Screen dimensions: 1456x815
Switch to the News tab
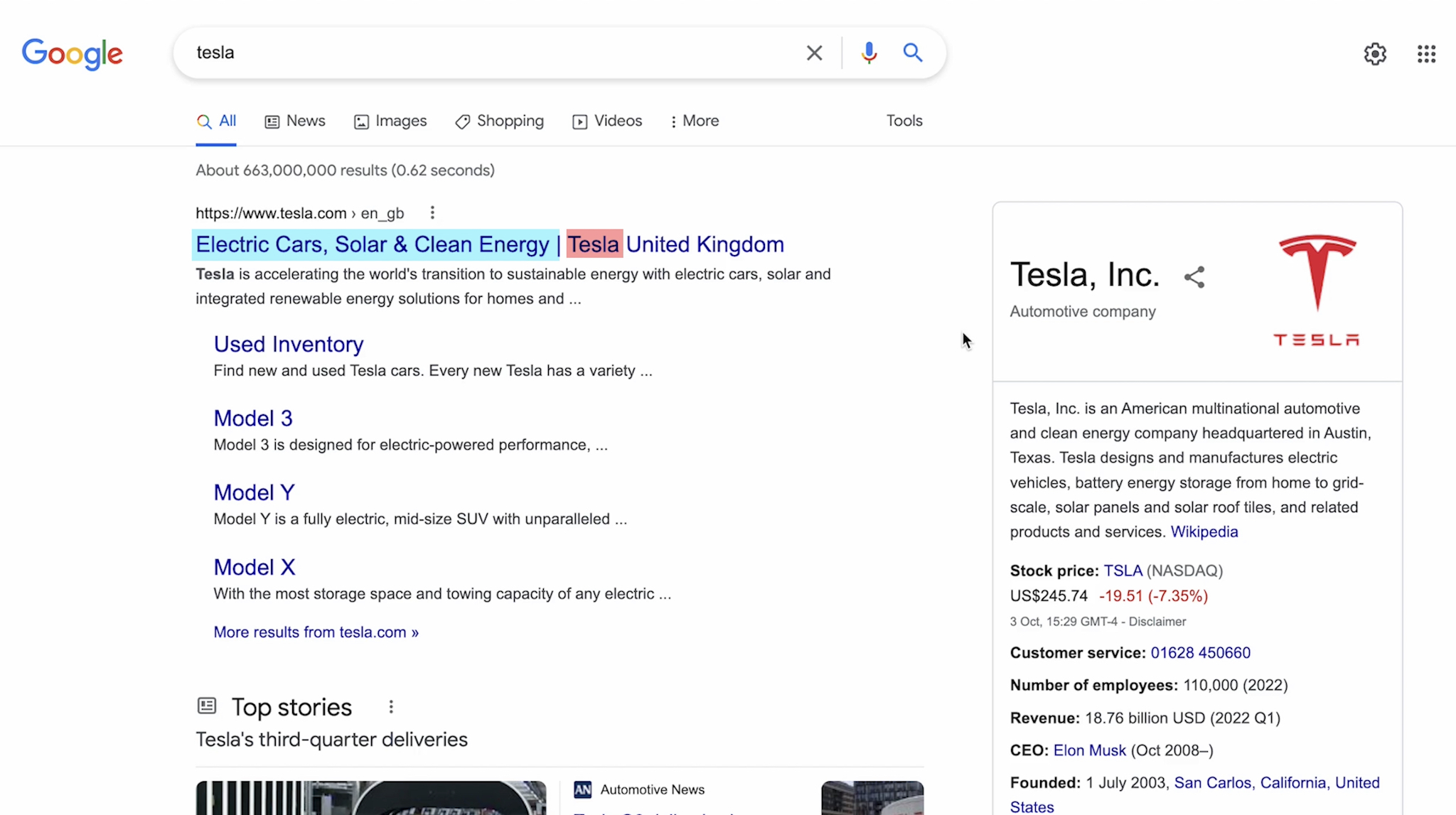click(295, 122)
